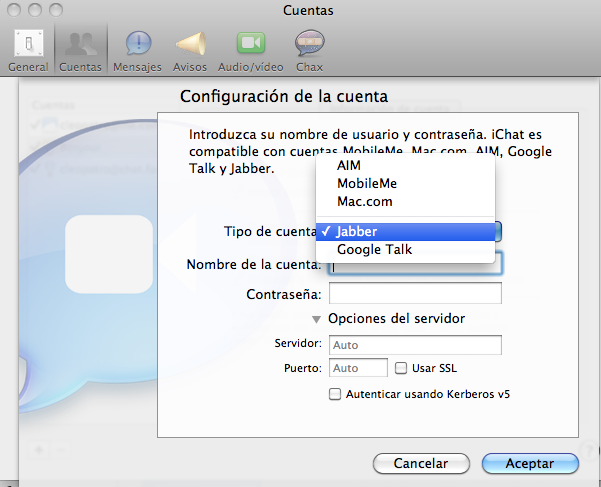This screenshot has height=487, width=601.
Task: Click the Contraseña password field
Action: click(x=415, y=293)
